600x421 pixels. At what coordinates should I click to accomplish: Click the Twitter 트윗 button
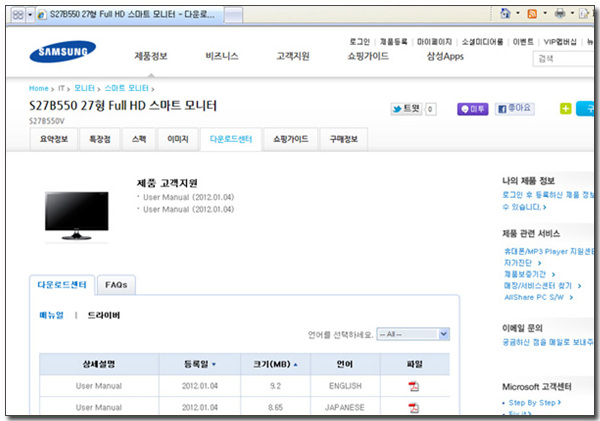click(406, 109)
